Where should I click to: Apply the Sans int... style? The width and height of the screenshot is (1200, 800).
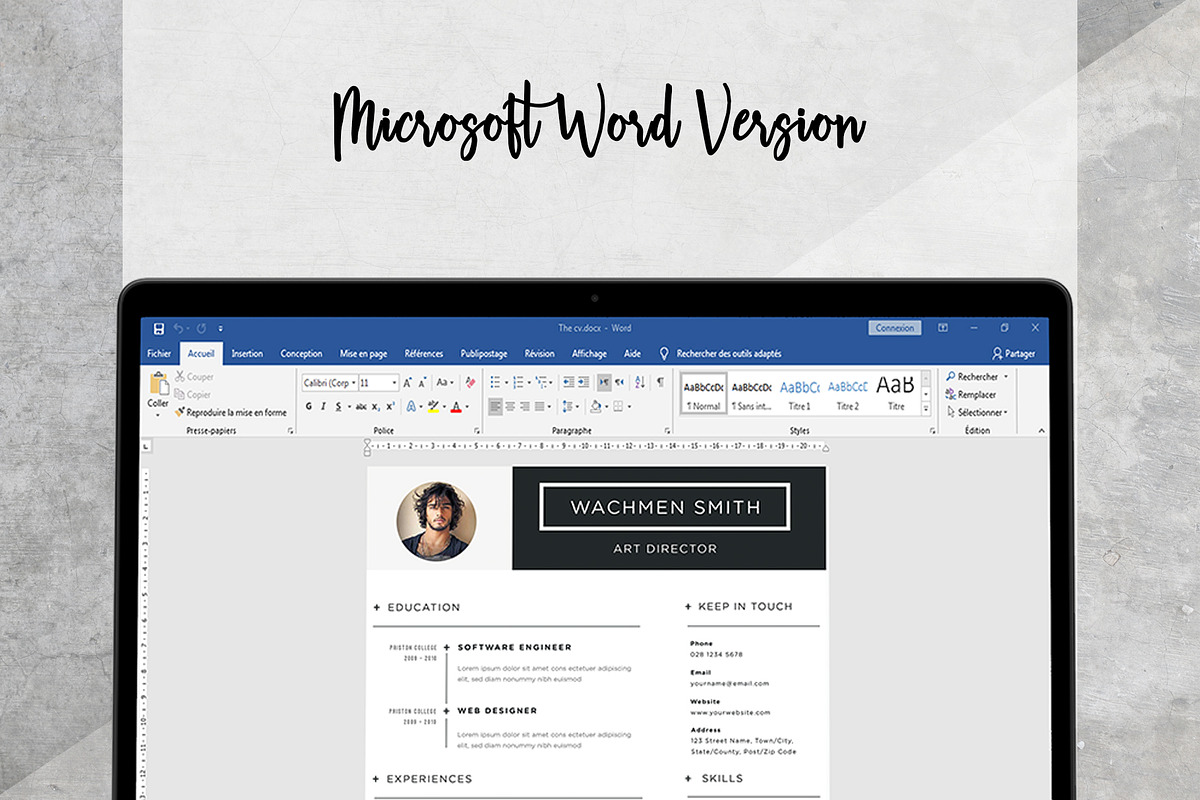point(751,394)
